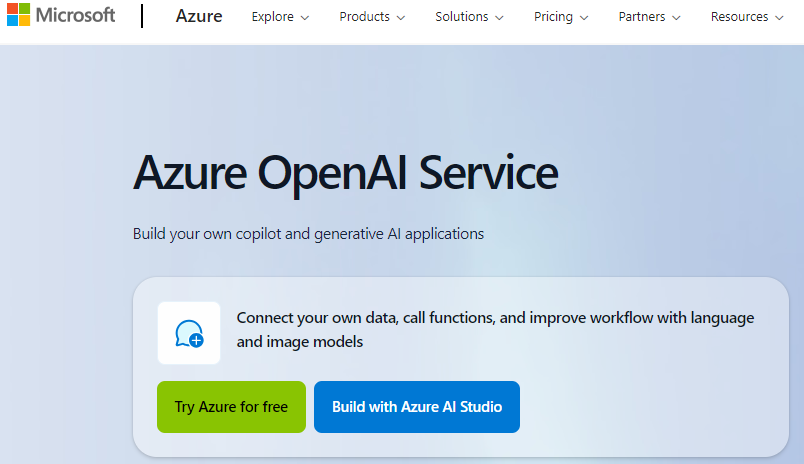This screenshot has width=804, height=464.
Task: Click the chat bubble plus icon
Action: (x=189, y=333)
